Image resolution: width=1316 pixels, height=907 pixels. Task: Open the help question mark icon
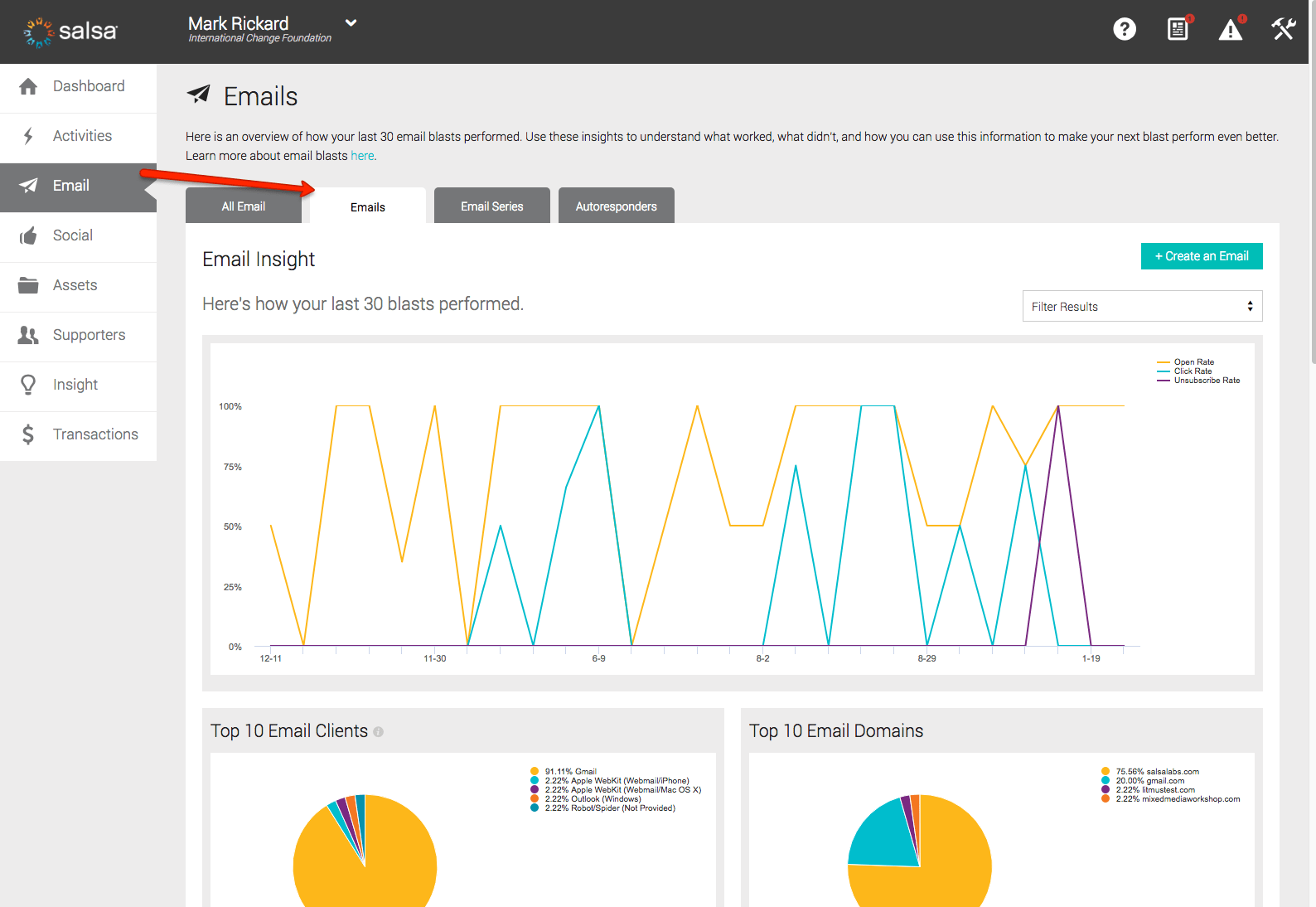click(x=1125, y=29)
